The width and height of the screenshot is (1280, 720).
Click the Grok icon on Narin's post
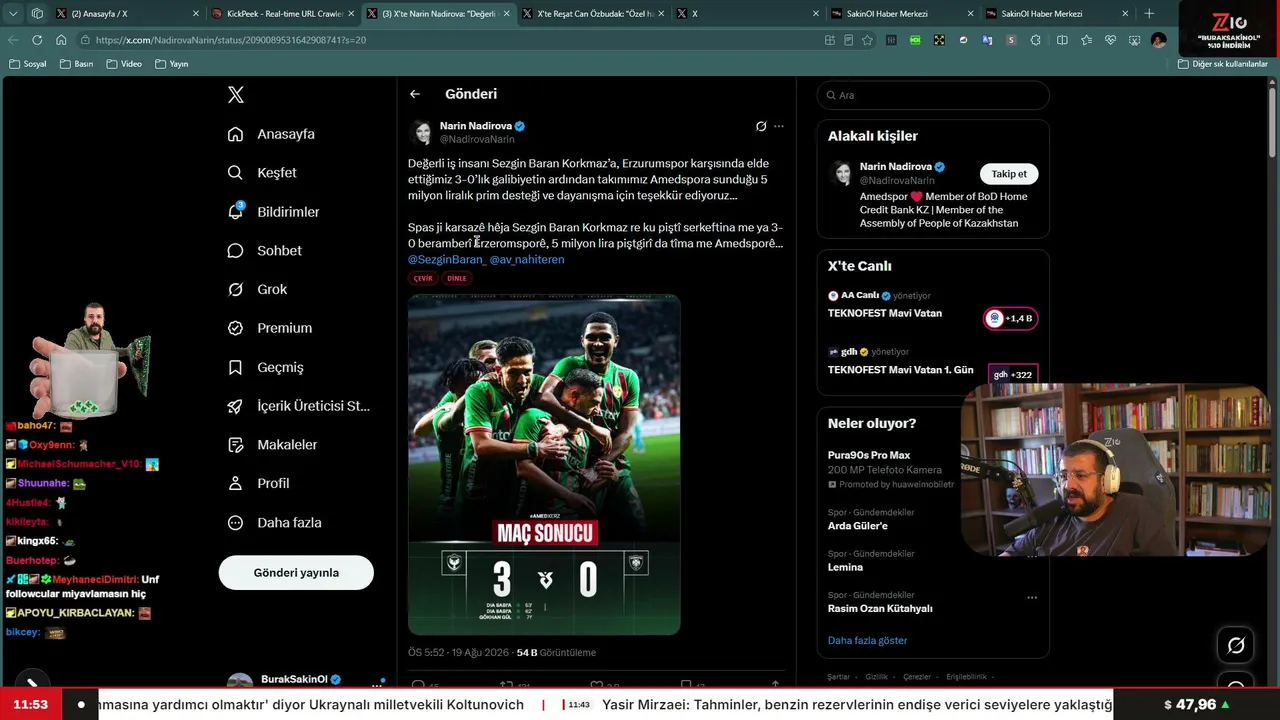tap(761, 126)
